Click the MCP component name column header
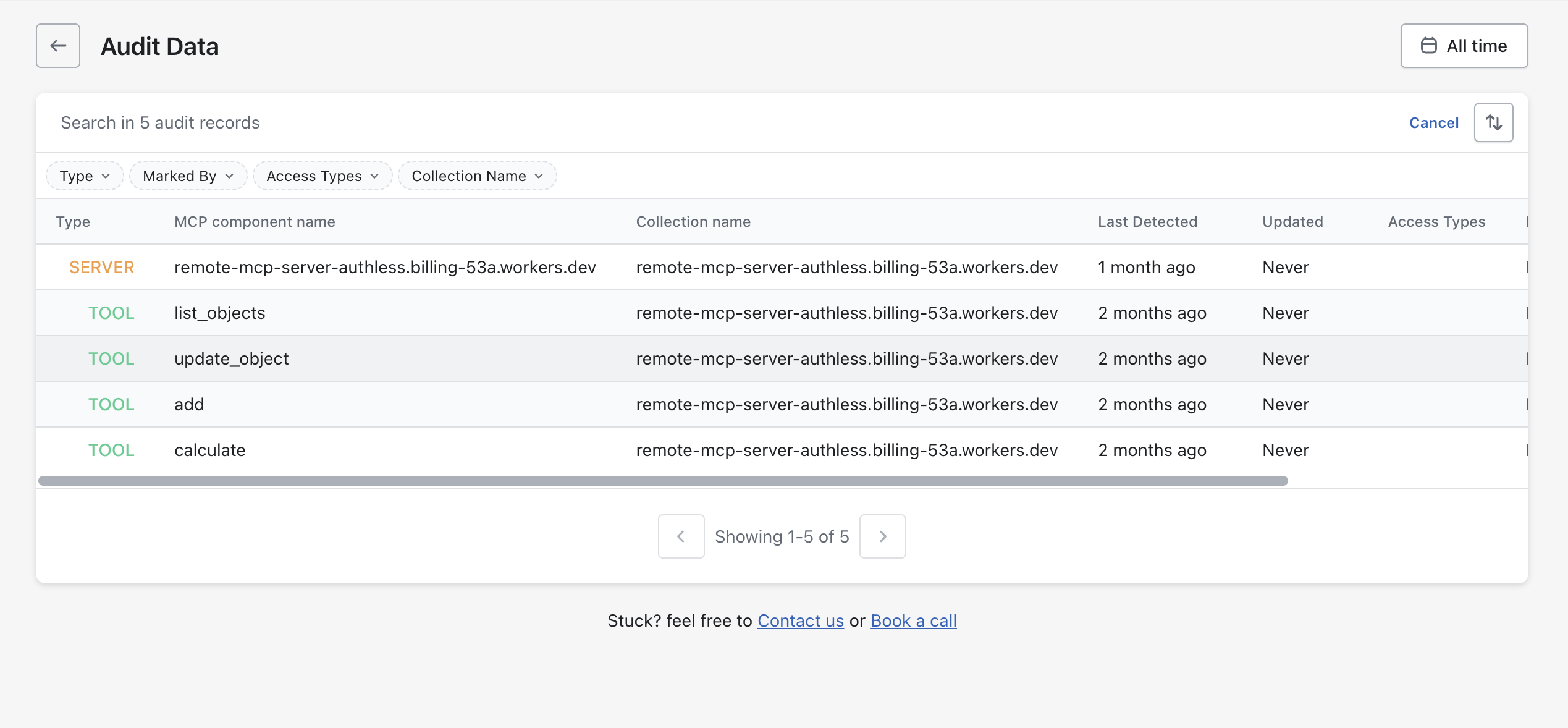Image resolution: width=1568 pixels, height=728 pixels. (x=255, y=222)
